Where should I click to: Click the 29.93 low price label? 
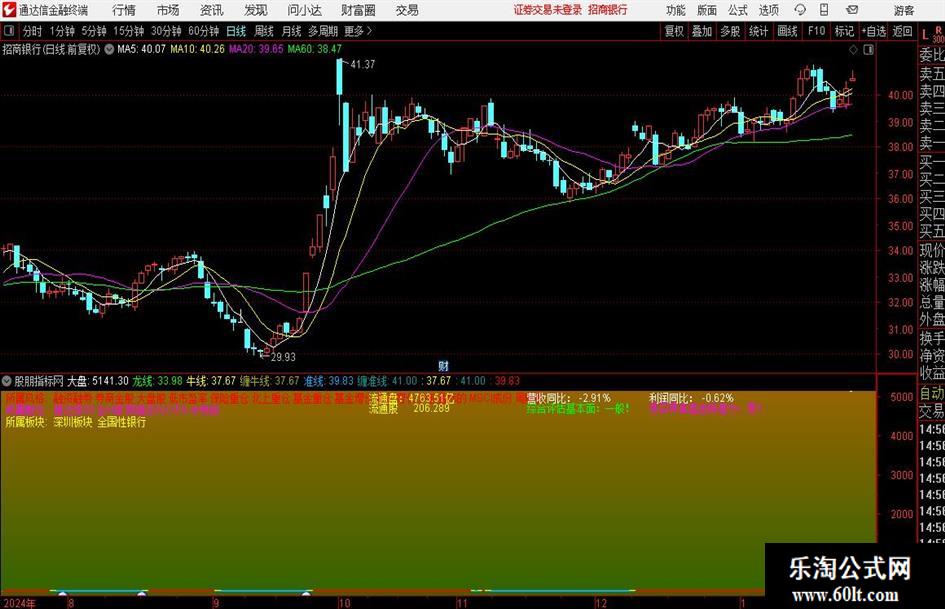pos(283,357)
